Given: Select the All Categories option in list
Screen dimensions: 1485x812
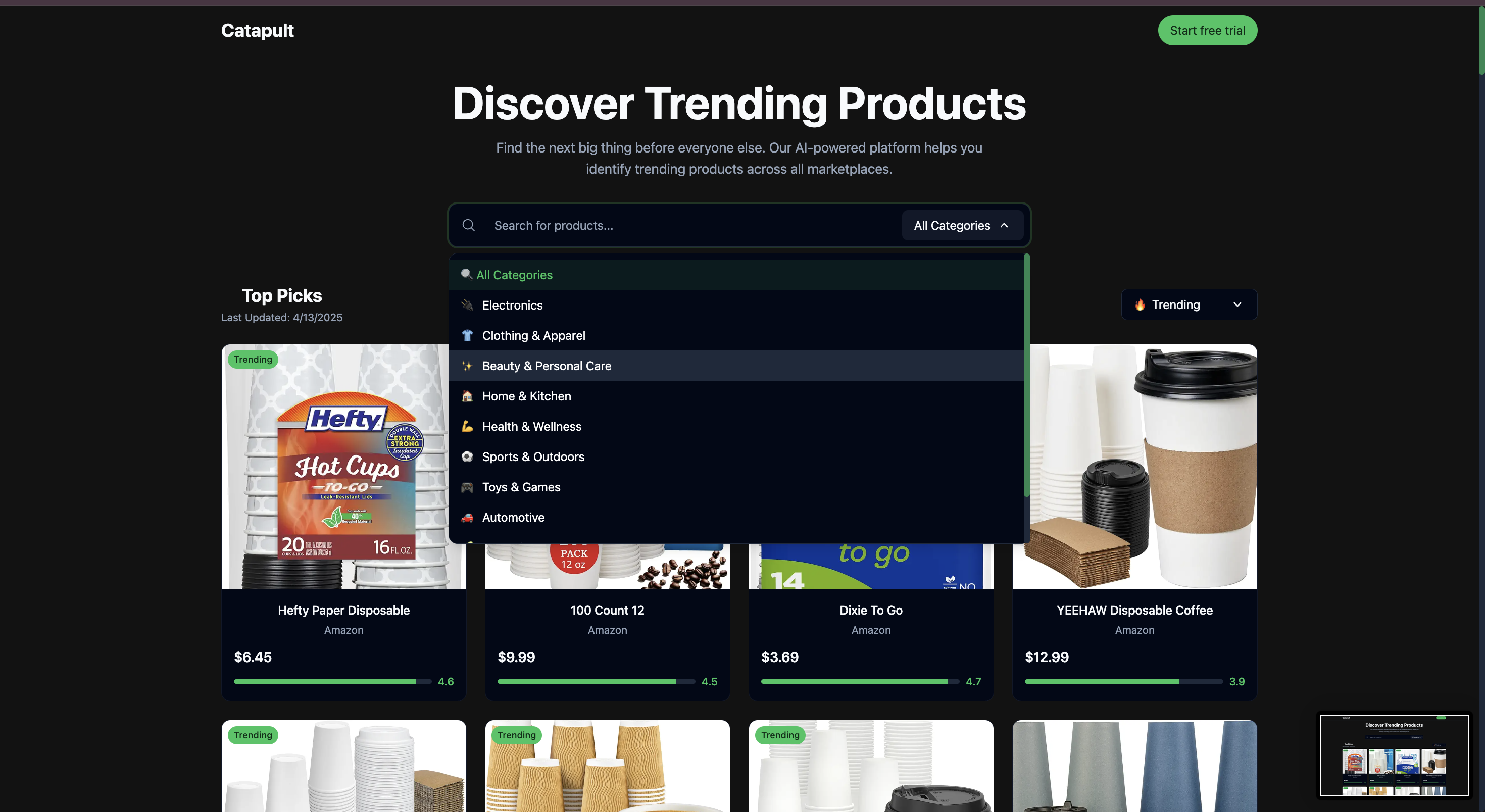Looking at the screenshot, I should coord(514,275).
